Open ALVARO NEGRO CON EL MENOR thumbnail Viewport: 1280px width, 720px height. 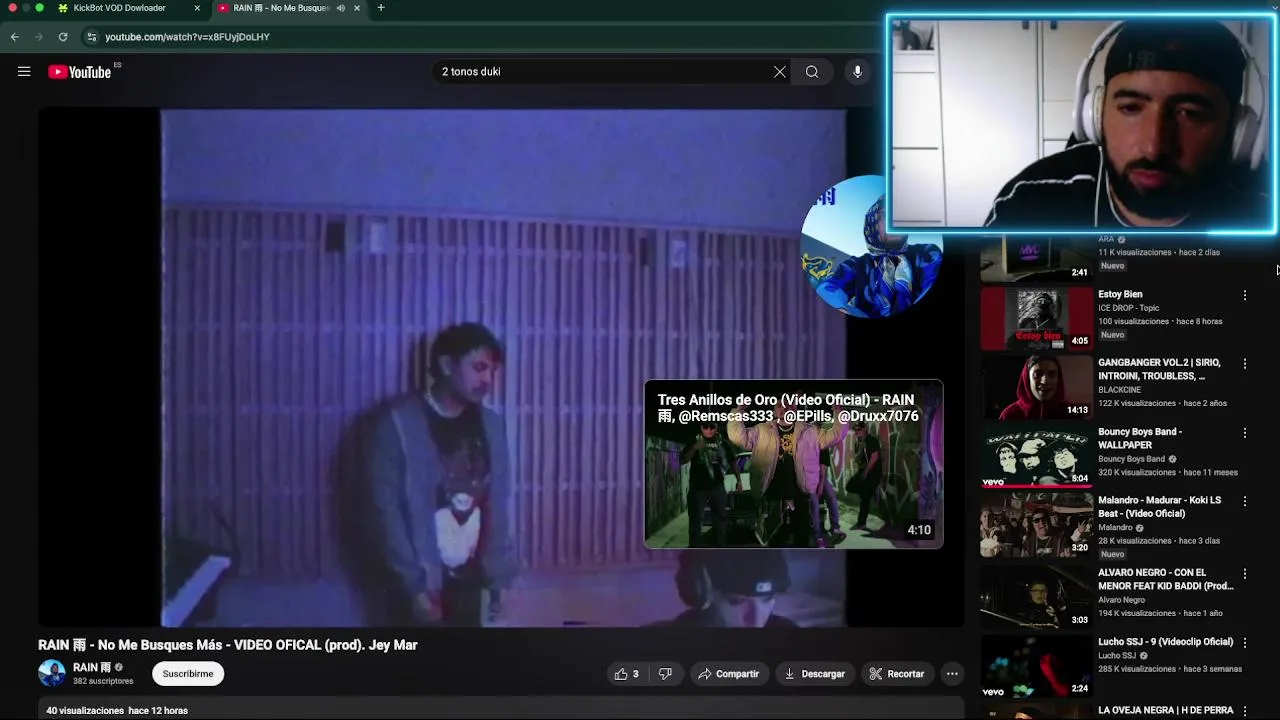coord(1036,597)
